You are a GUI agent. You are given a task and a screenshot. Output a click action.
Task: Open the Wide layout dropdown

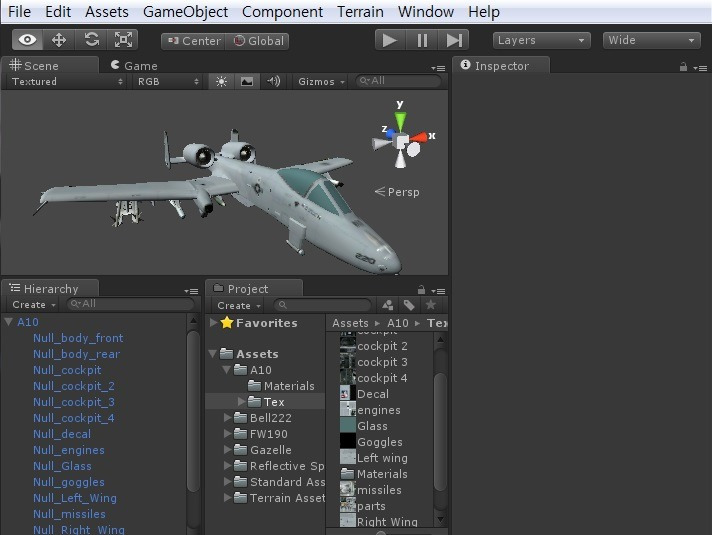652,40
